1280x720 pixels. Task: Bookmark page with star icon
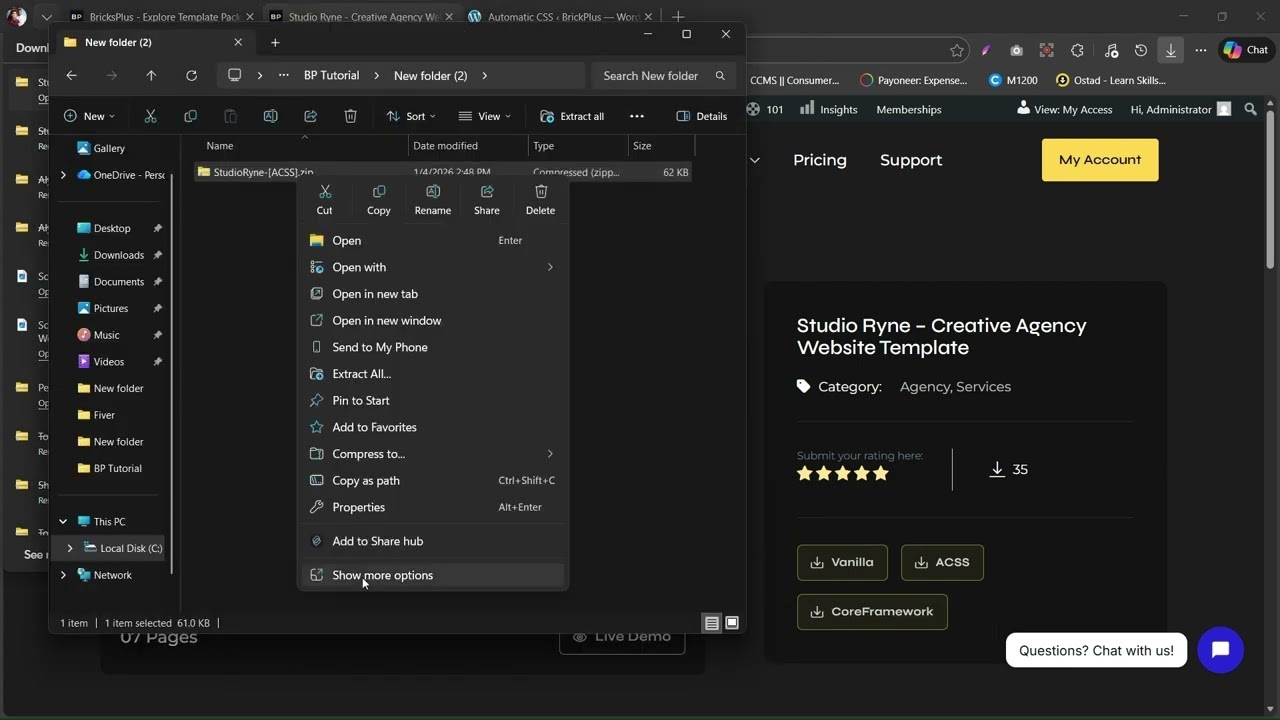point(957,50)
